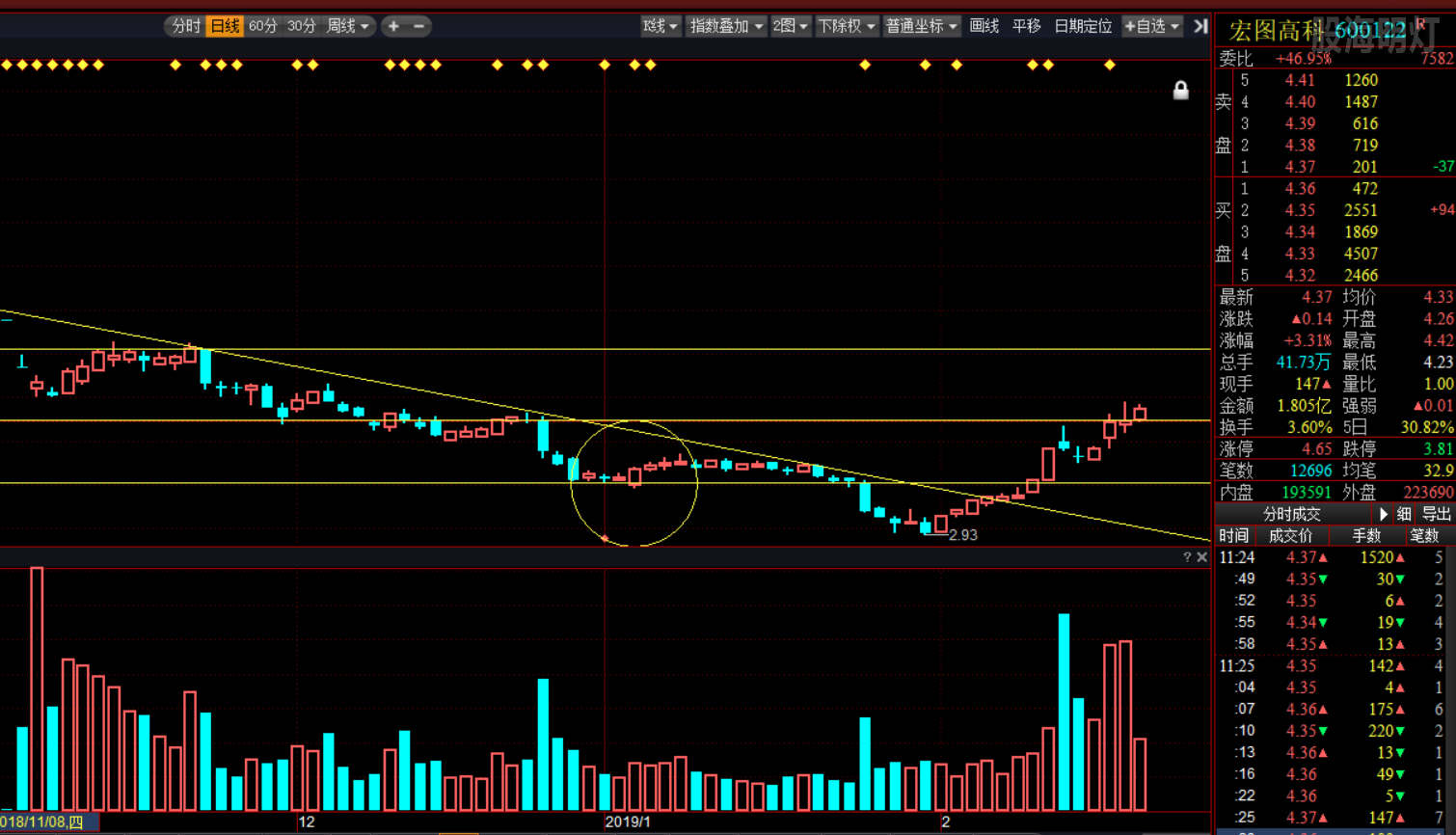This screenshot has width=1456, height=835.
Task: Click the sell 5 price 4.41
Action: pos(1299,80)
